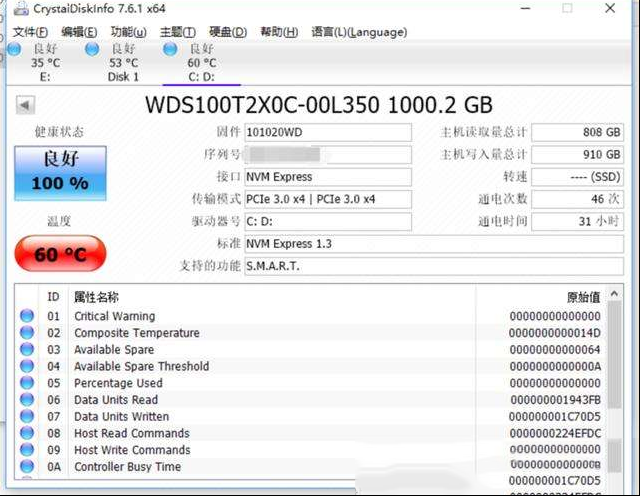Viewport: 640px width, 496px height.
Task: Click the status dot for Host Read Commands
Action: pos(27,433)
